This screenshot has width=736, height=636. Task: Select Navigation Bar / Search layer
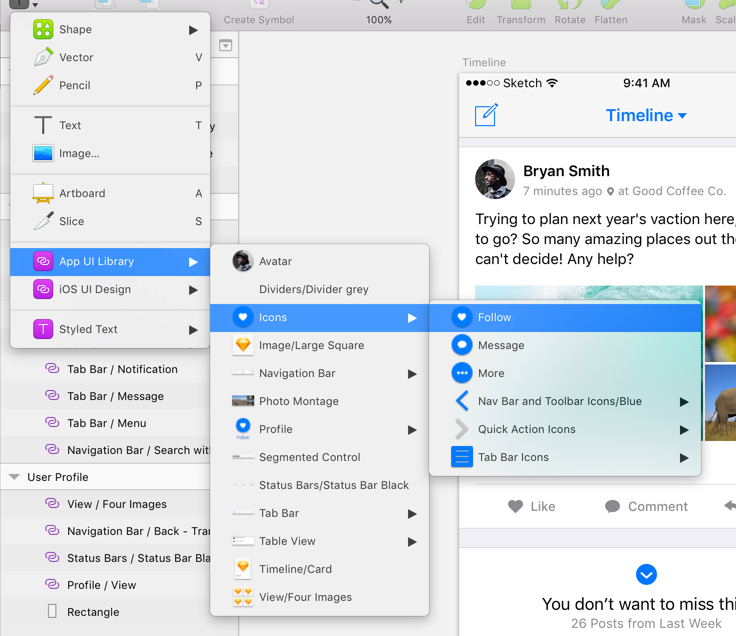[x=105, y=450]
